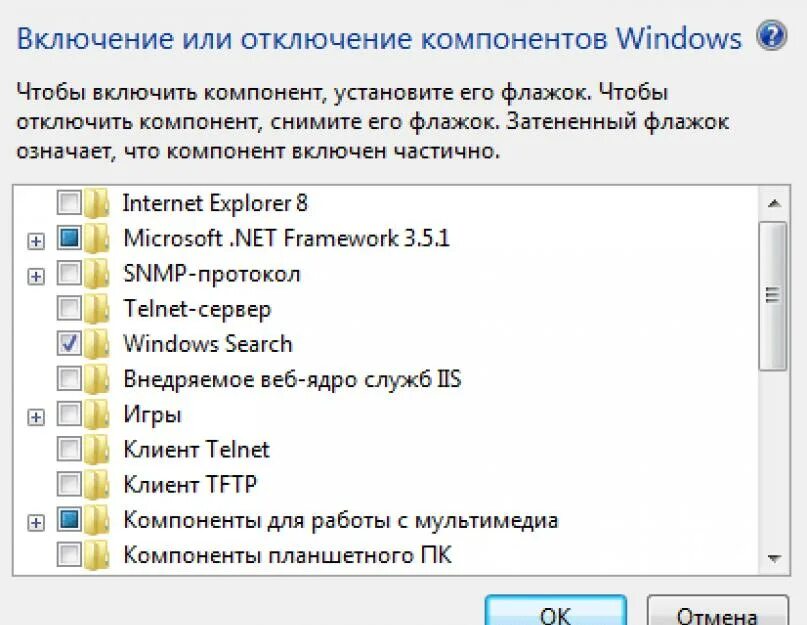Expand the SNMP-протокол tree node
The height and width of the screenshot is (625, 807).
click(x=36, y=276)
